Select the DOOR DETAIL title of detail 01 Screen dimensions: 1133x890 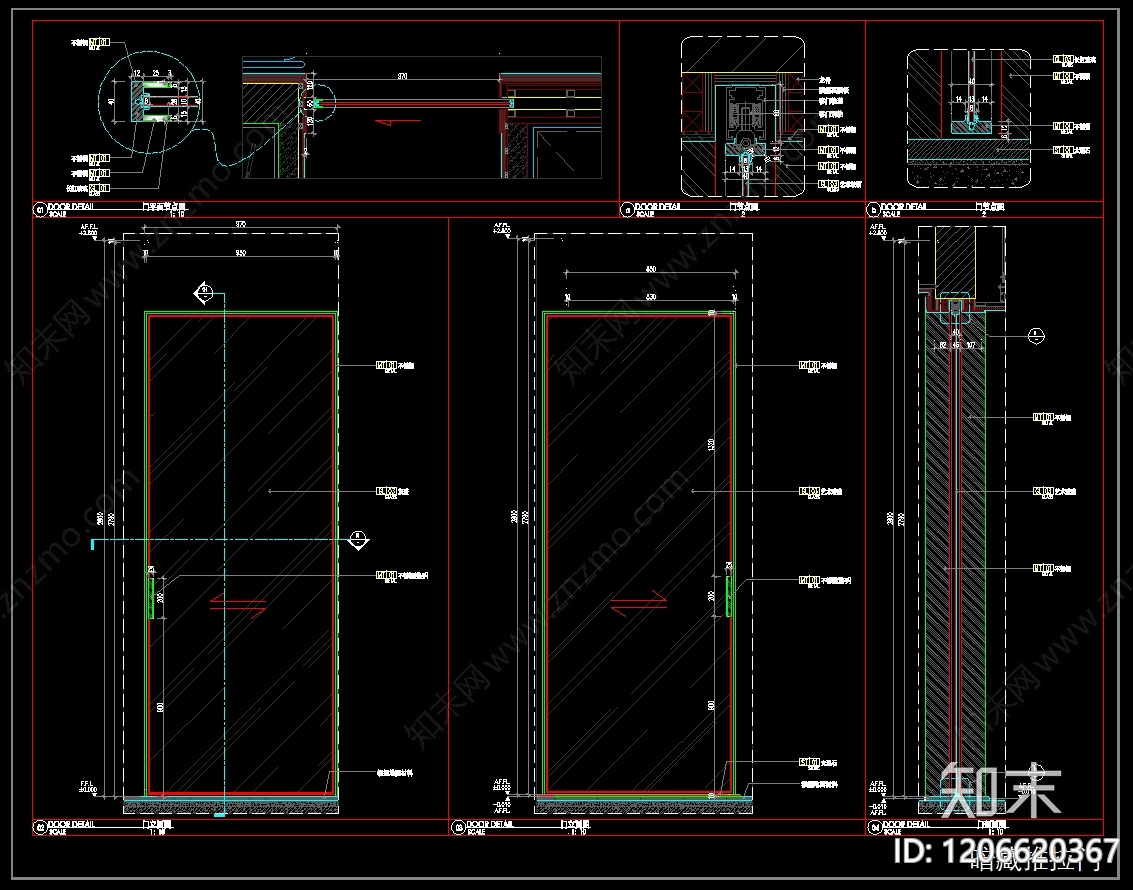coord(72,207)
